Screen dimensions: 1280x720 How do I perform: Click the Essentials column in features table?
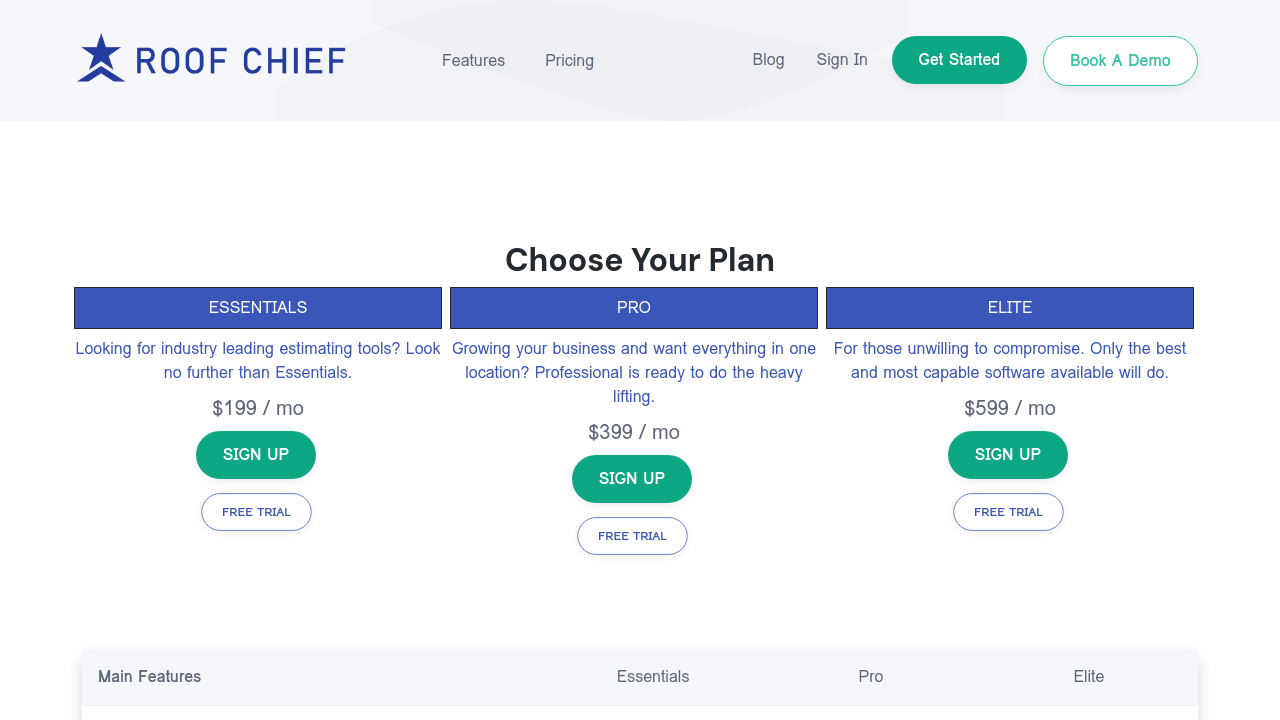pos(653,677)
